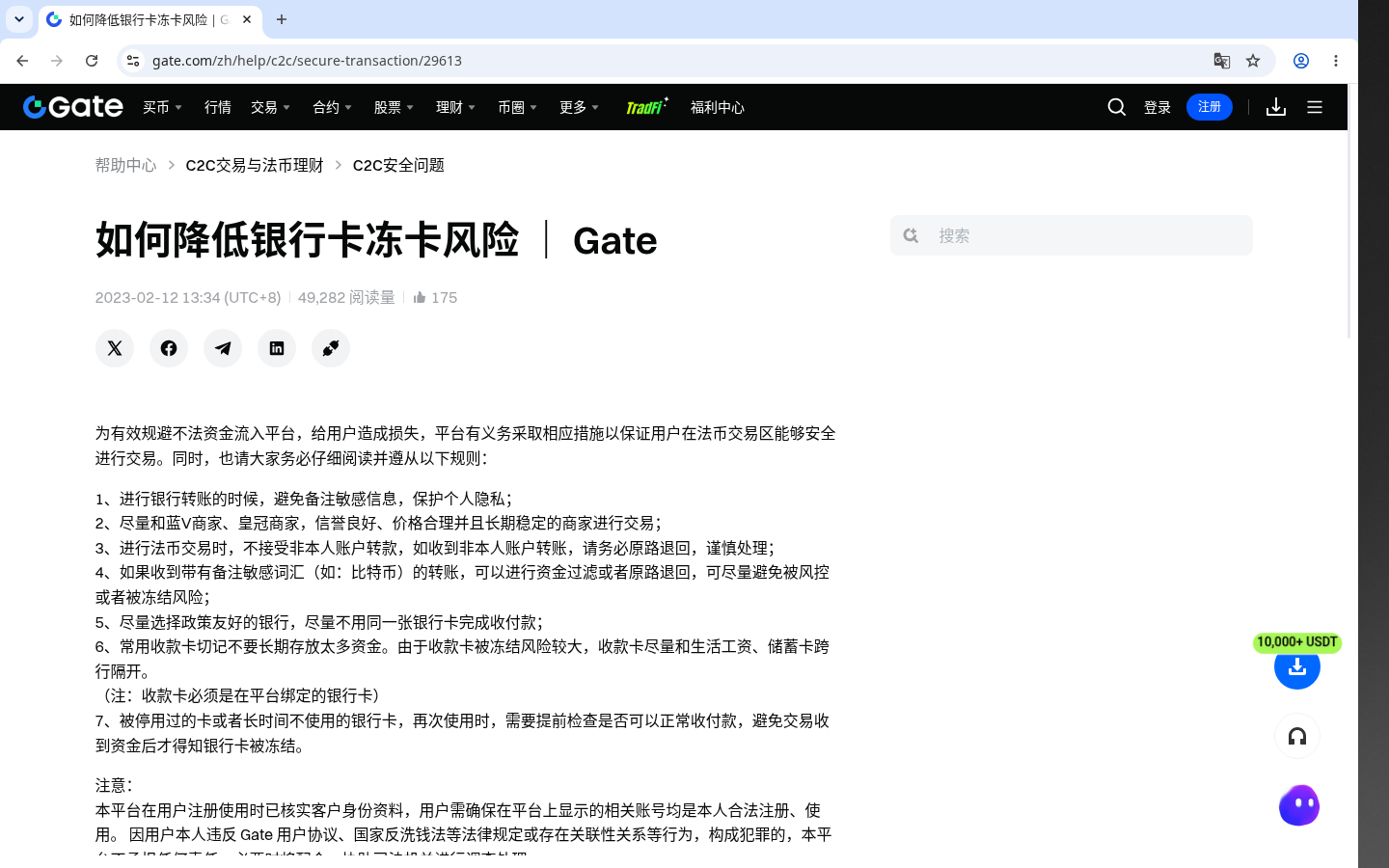Viewport: 1389px width, 868px height.
Task: Open the Chrome tab search dropdown
Action: click(19, 19)
